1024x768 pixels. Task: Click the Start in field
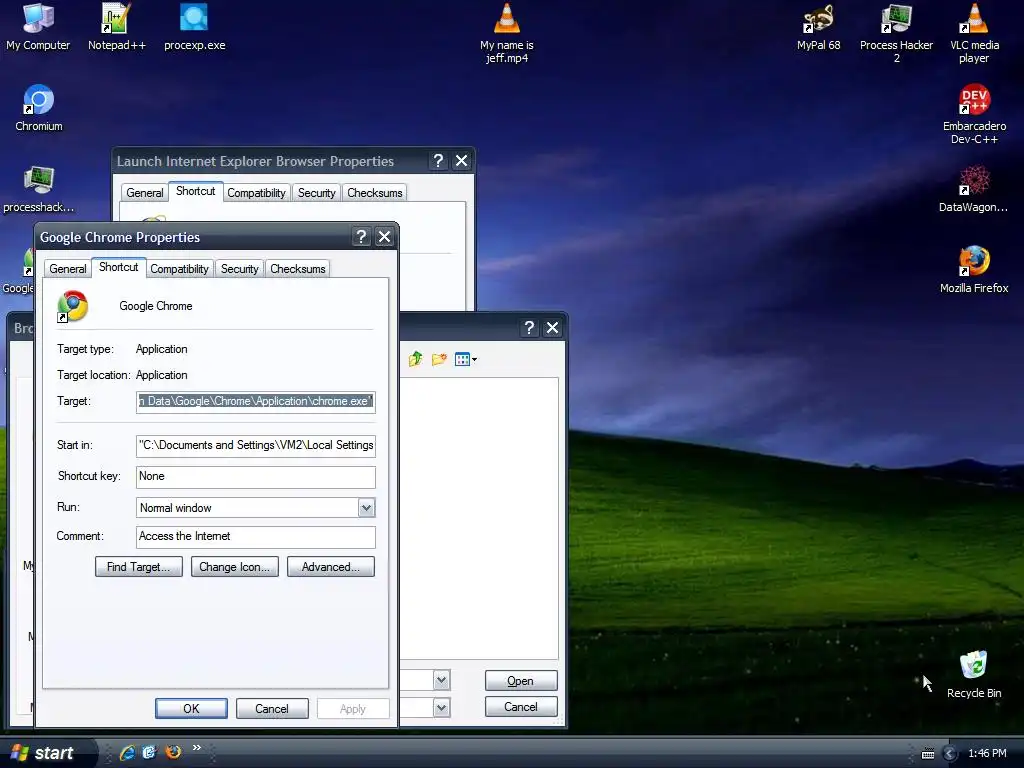point(255,445)
